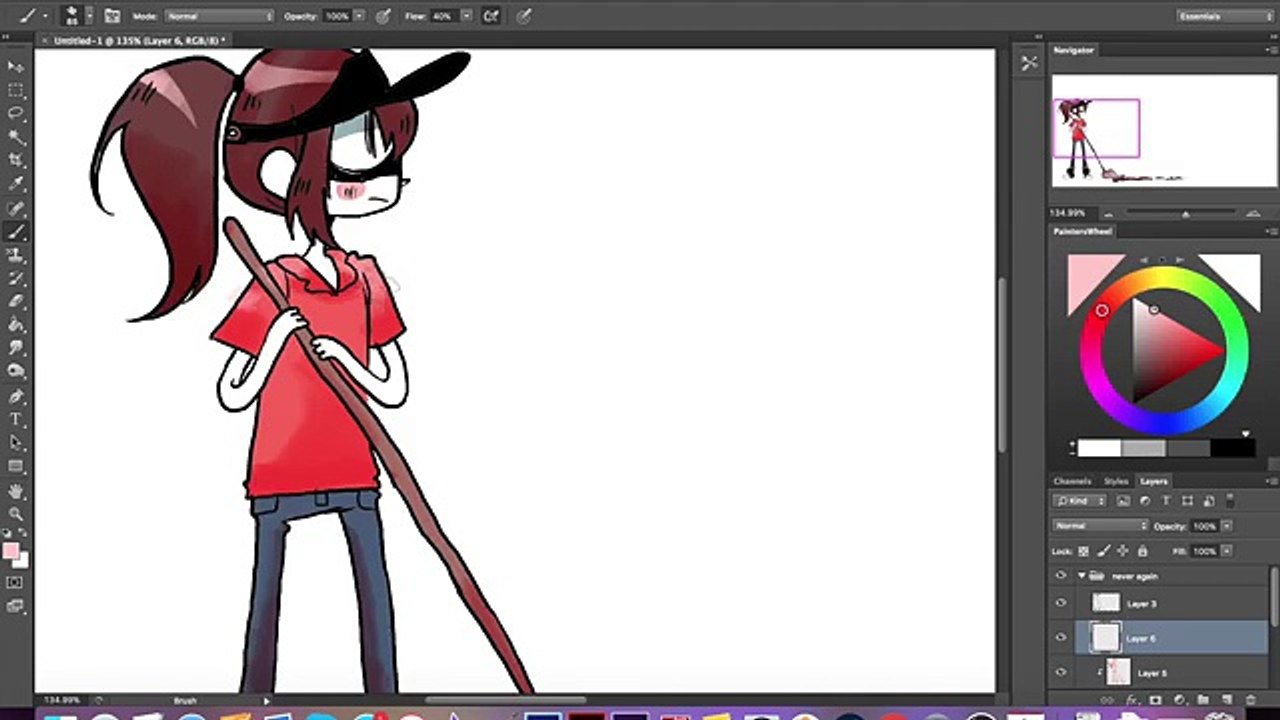This screenshot has width=1280, height=720.
Task: Select the Hand tool
Action: (16, 491)
